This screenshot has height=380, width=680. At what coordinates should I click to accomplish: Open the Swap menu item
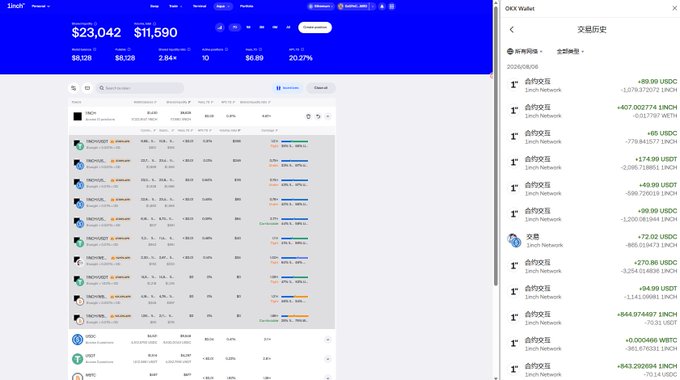(154, 7)
